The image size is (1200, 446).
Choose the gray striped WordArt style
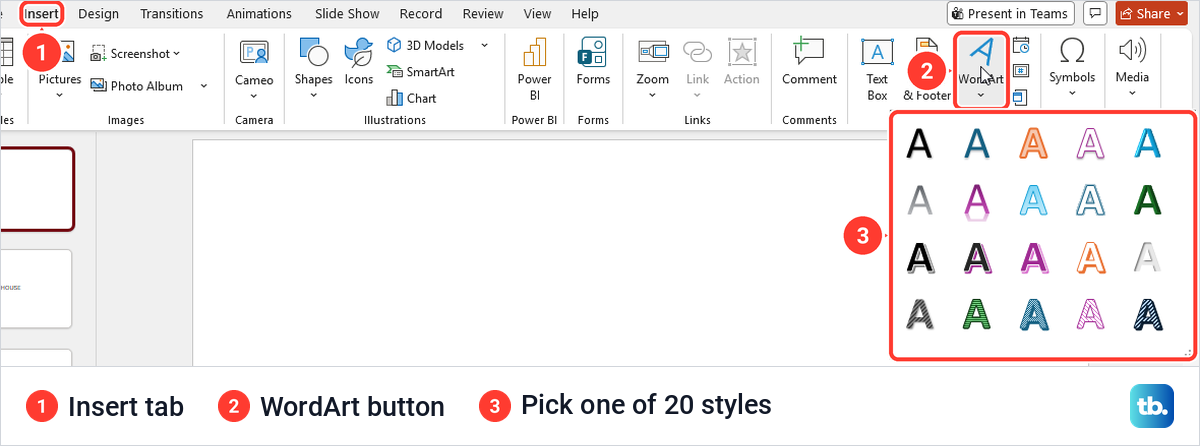920,315
